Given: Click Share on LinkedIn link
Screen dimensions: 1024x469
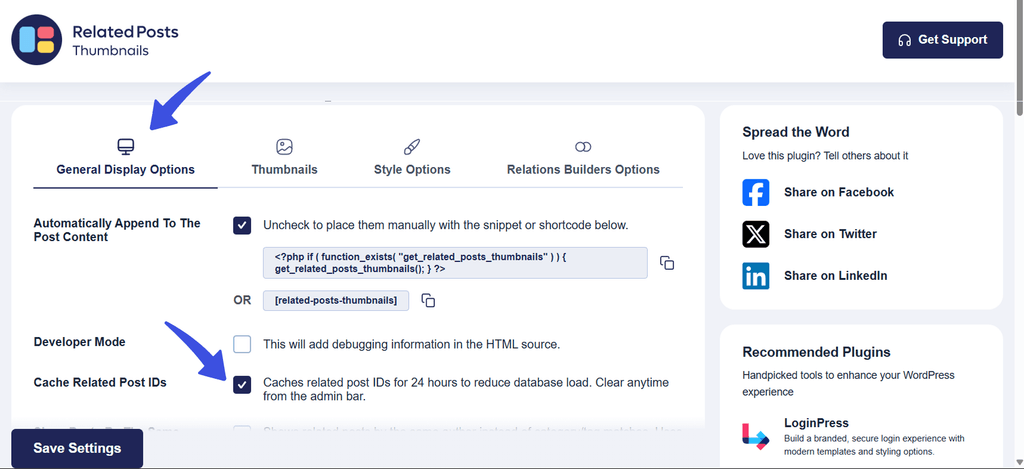Looking at the screenshot, I should (x=835, y=276).
